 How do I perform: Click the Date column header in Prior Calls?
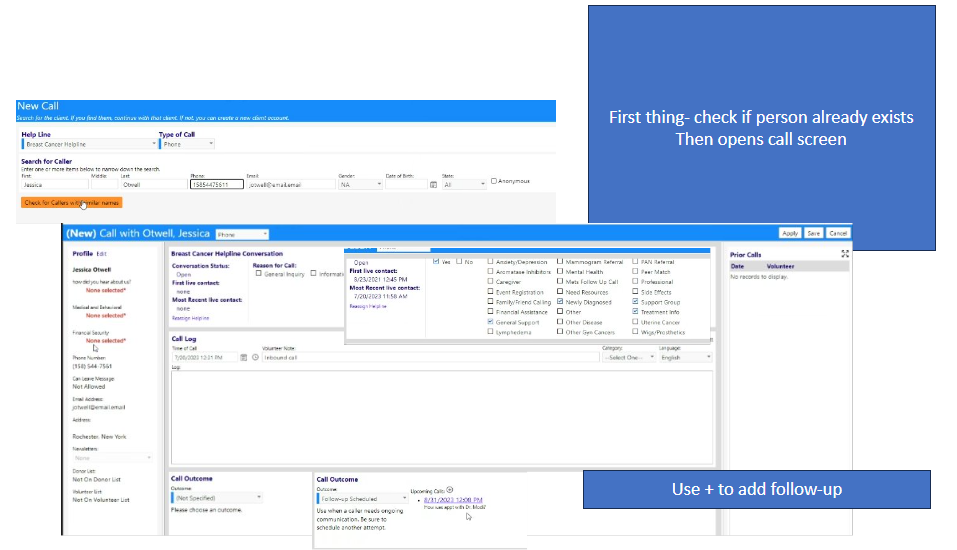pos(737,266)
